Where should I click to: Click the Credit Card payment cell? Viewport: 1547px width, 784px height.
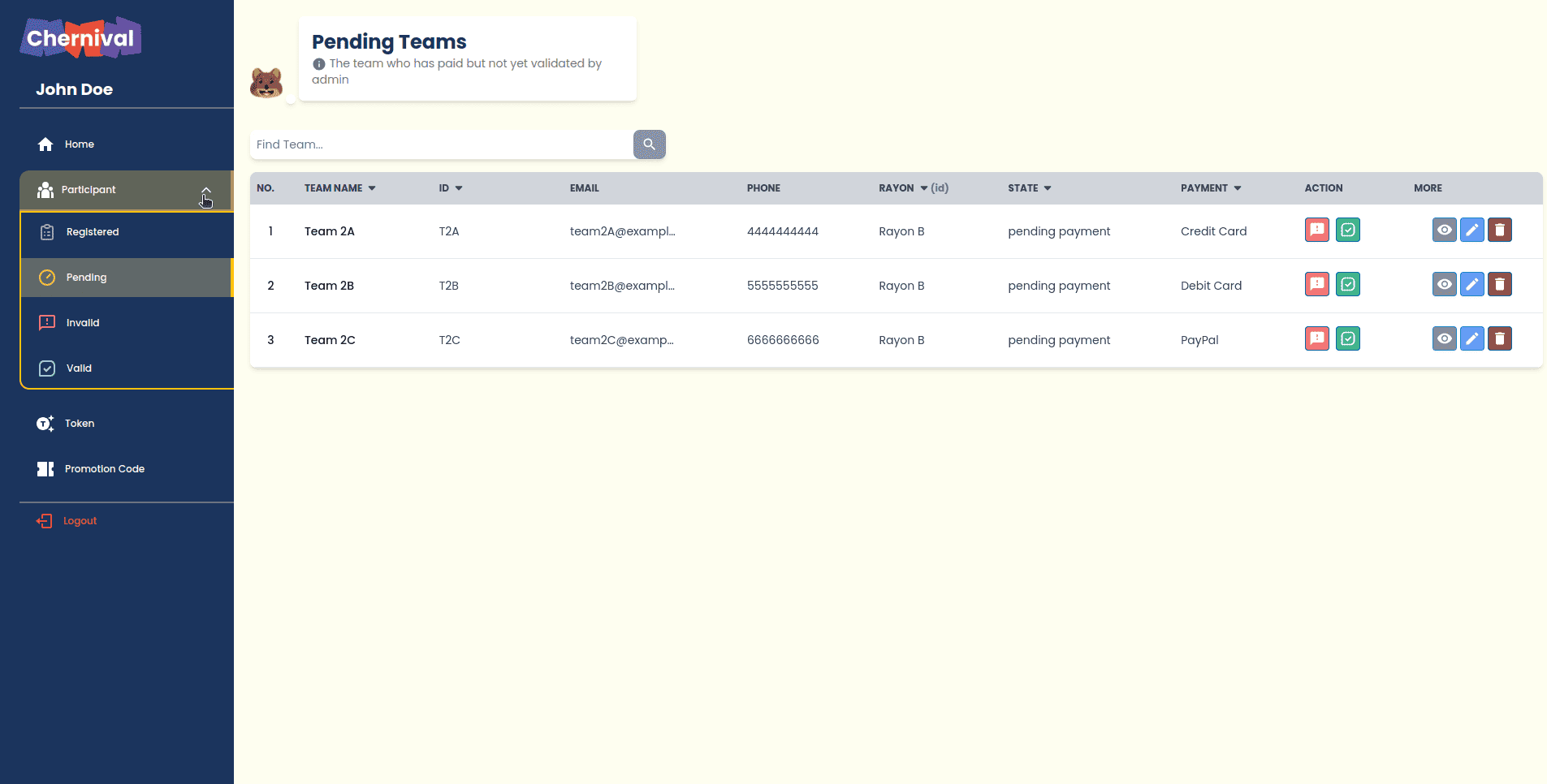(1213, 231)
